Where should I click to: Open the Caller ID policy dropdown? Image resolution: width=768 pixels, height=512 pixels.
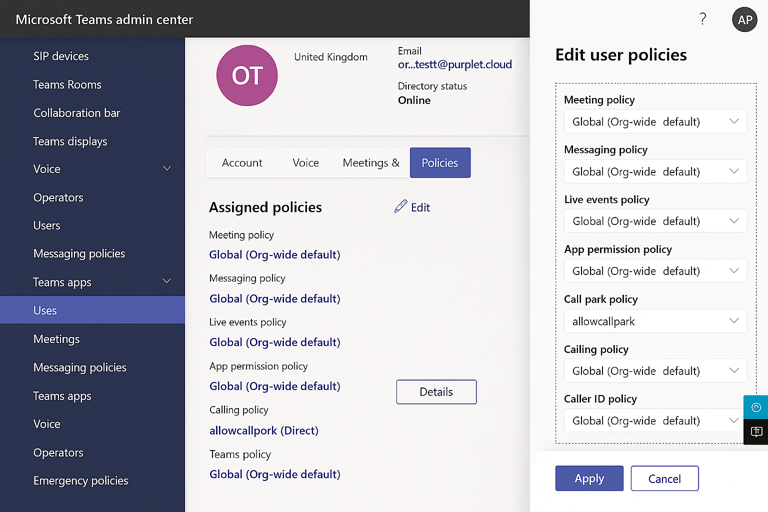(655, 421)
